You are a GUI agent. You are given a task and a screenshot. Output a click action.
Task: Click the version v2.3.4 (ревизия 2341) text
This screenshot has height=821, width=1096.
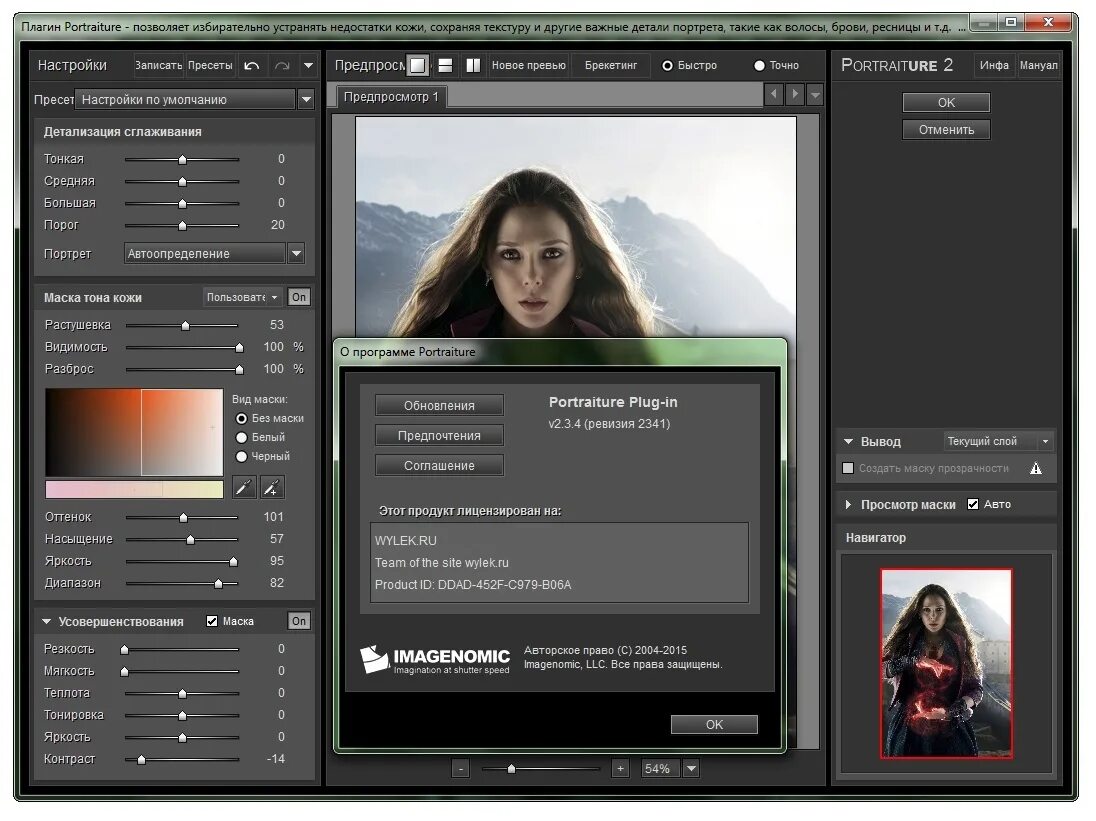609,423
